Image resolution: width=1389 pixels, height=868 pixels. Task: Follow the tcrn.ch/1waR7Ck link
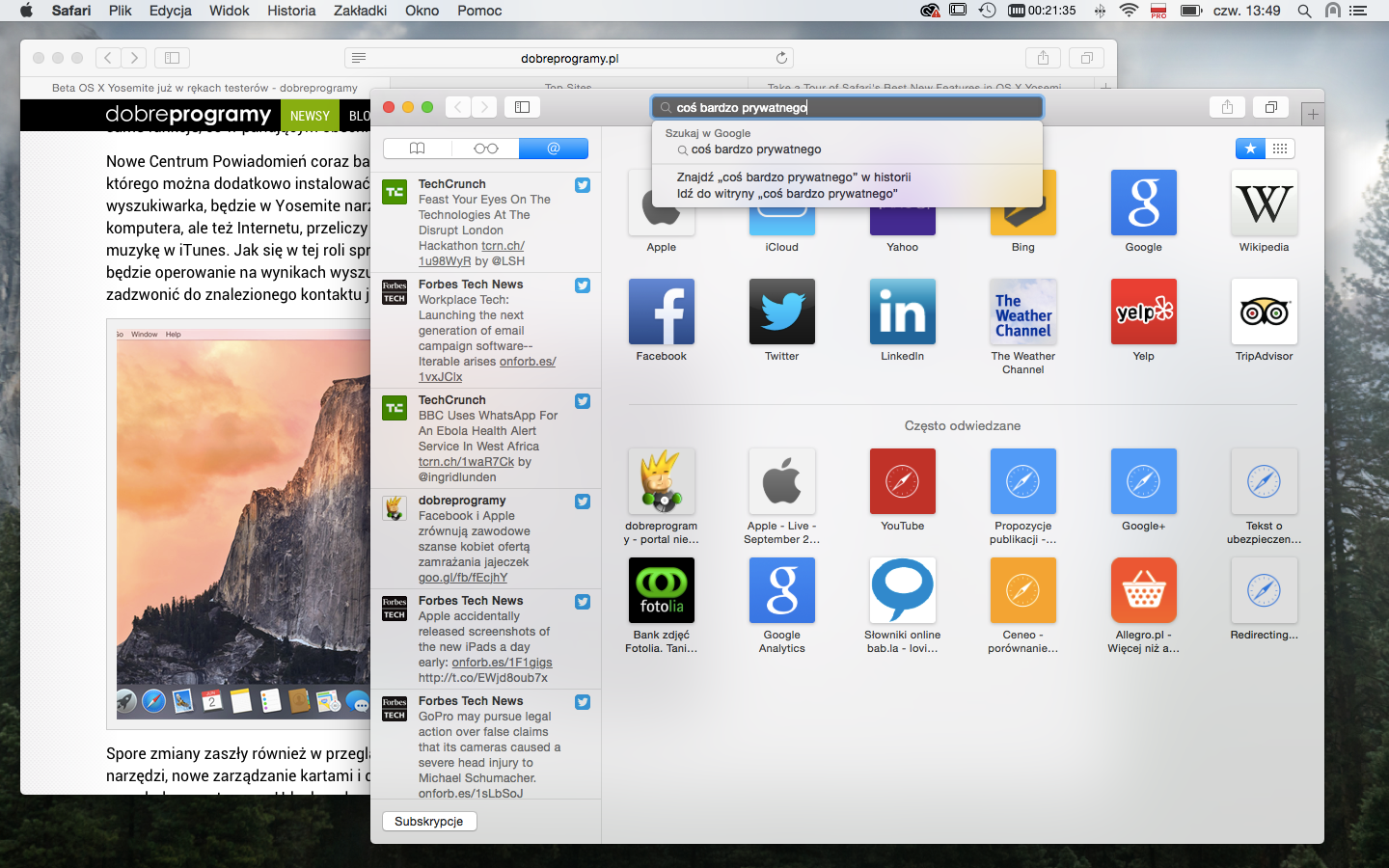coord(466,462)
